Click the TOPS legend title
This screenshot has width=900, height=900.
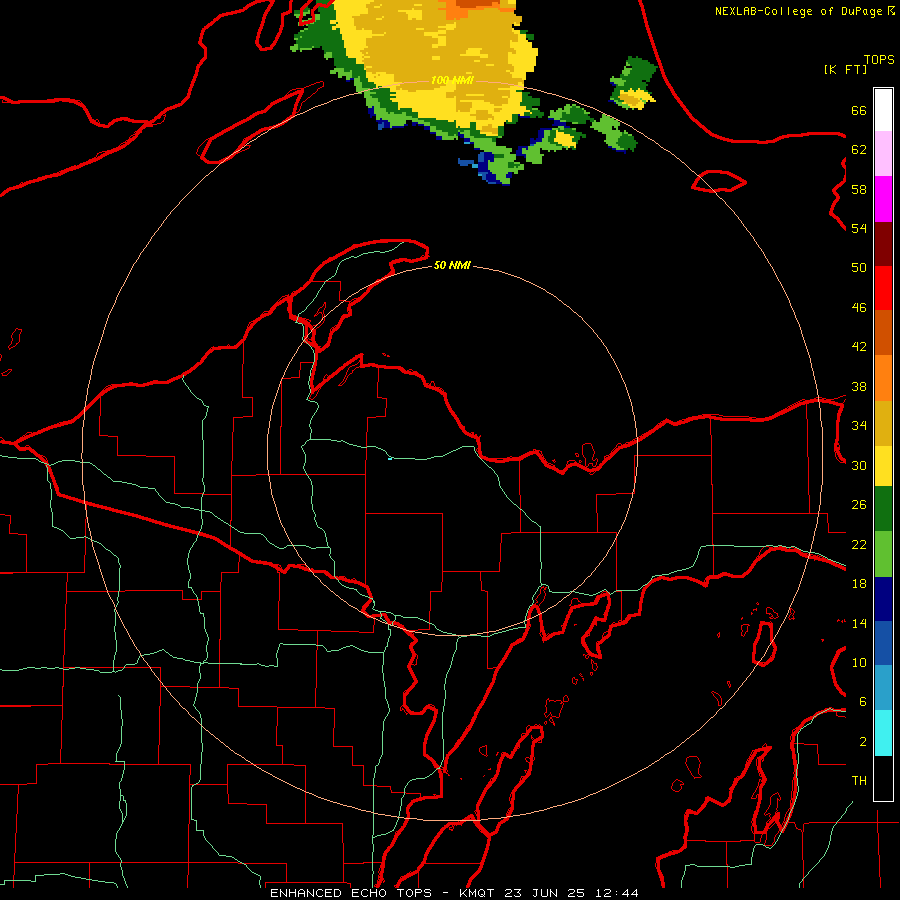879,60
